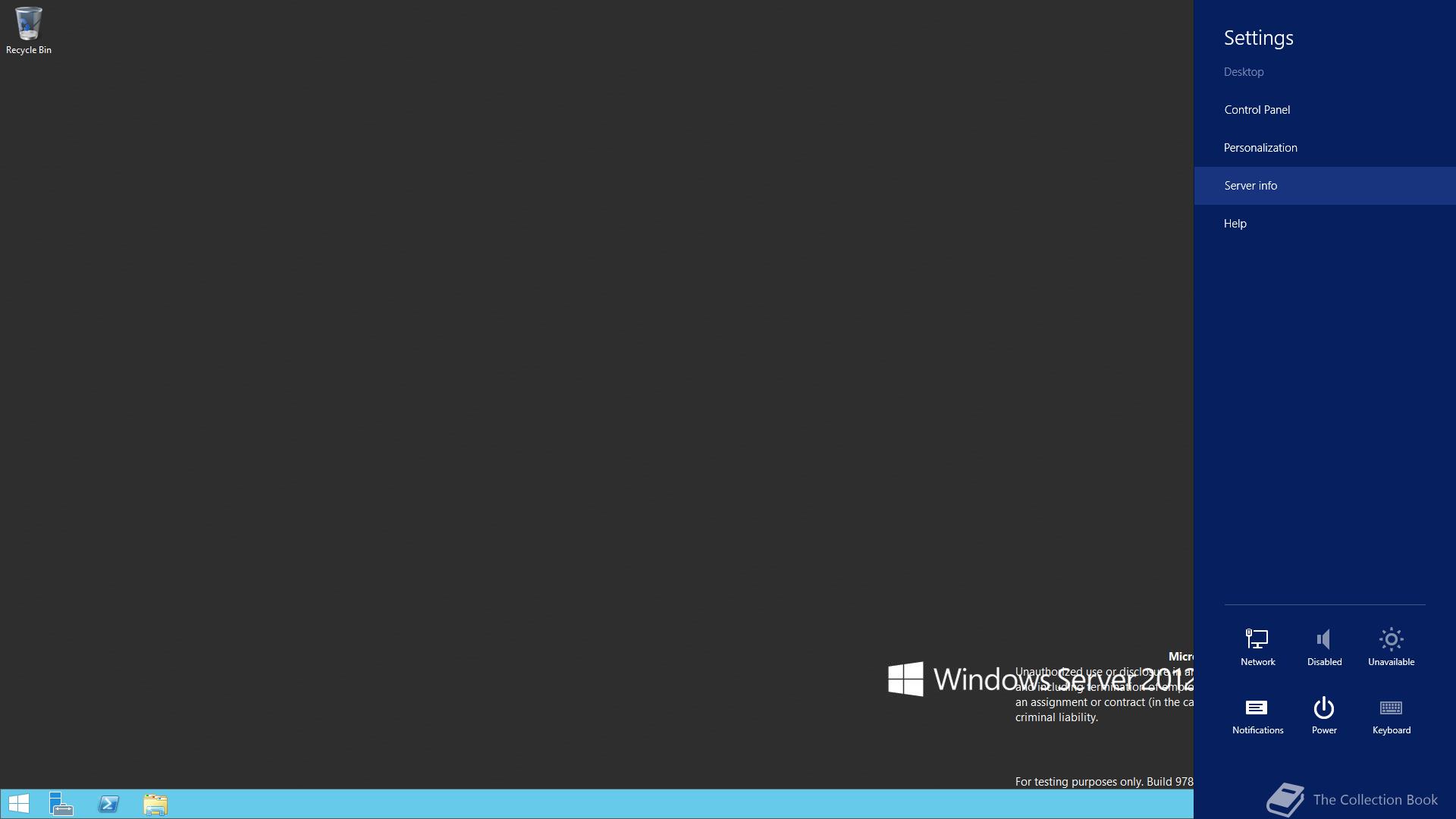Open Personalization from Settings
This screenshot has width=1456, height=819.
pyautogui.click(x=1325, y=148)
